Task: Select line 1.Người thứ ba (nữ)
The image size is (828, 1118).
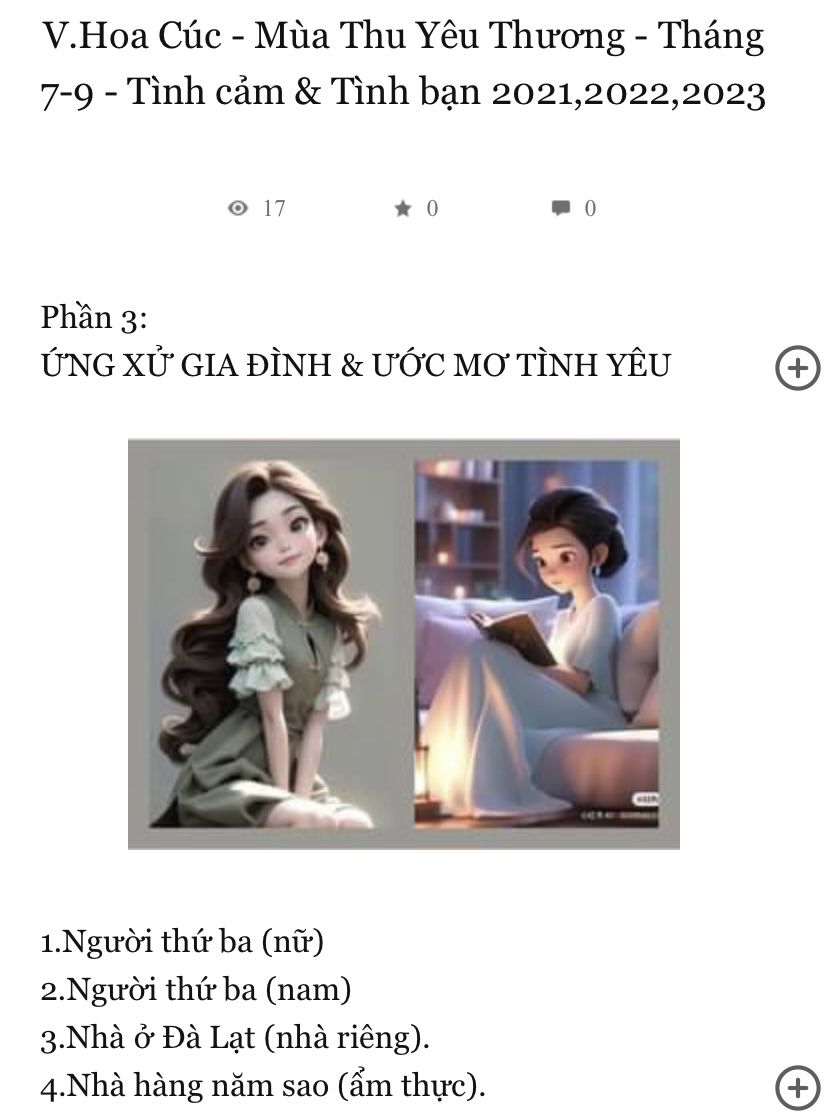Action: 182,942
